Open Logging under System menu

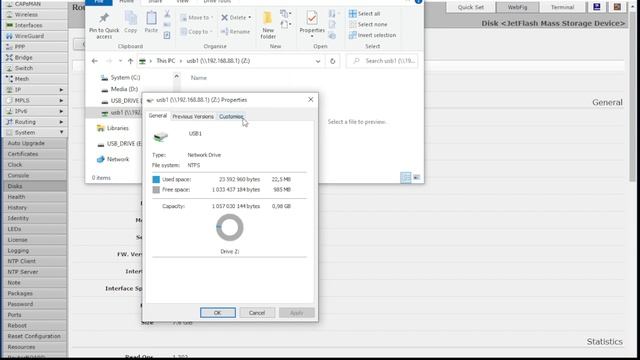click(34, 250)
